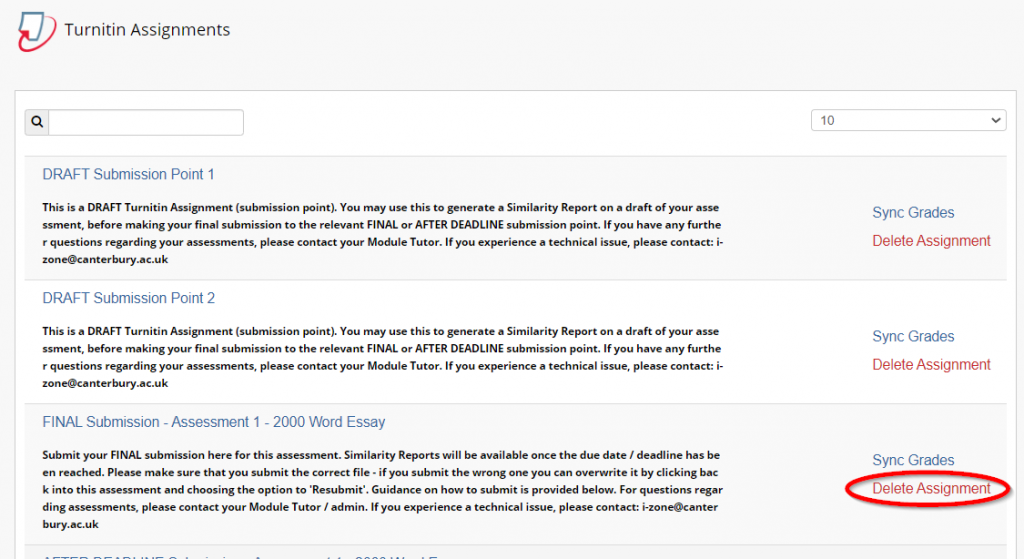The image size is (1024, 559).
Task: Click description text under DRAFT Submission Point 1
Action: pos(383,233)
